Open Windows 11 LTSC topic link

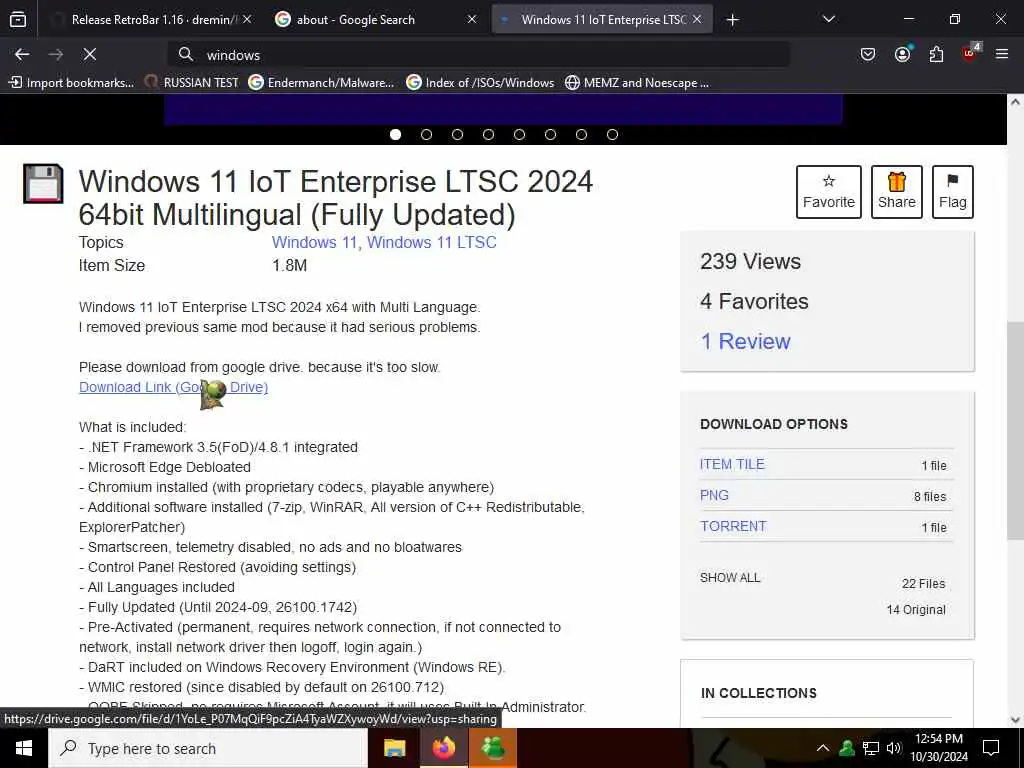click(x=432, y=242)
